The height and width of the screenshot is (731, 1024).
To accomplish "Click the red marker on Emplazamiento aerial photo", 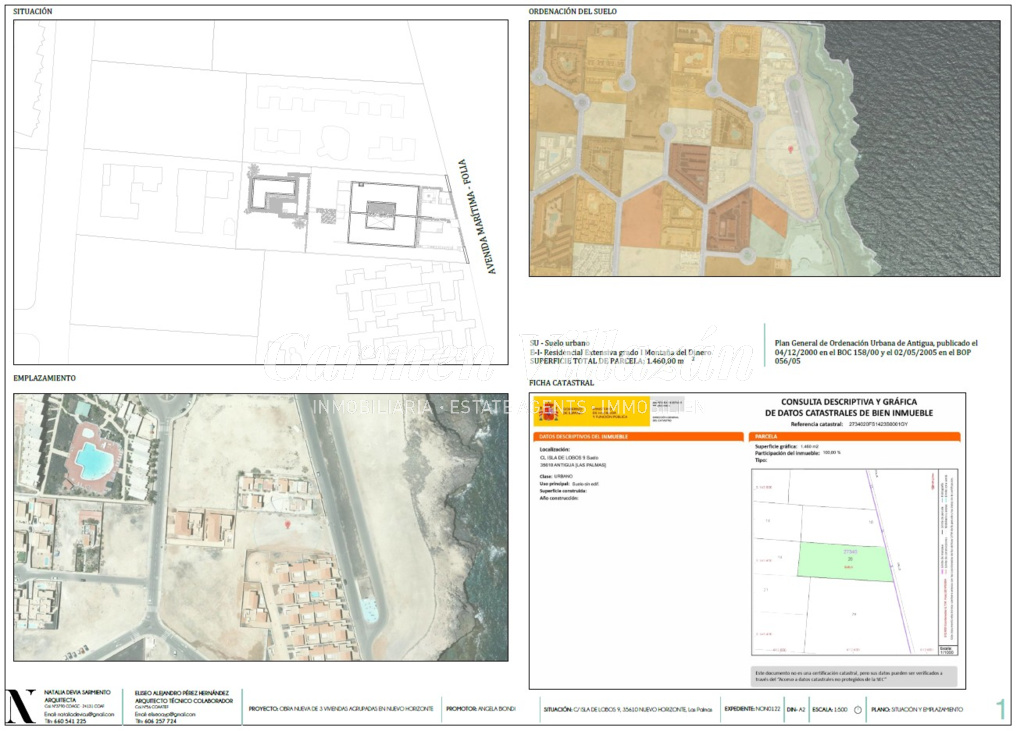I will [x=289, y=523].
